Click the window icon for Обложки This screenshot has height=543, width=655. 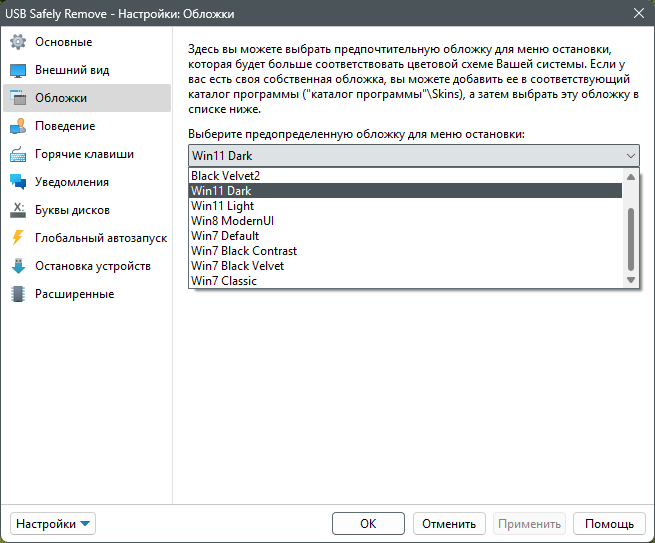[x=18, y=98]
